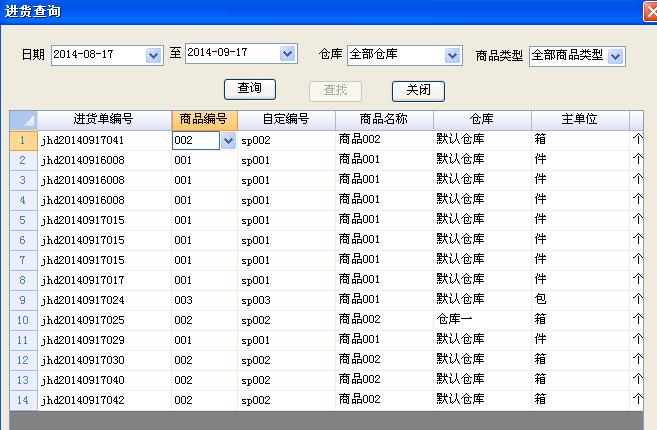The height and width of the screenshot is (430, 657).
Task: Click 002 code cell in row 13
Action: 204,380
